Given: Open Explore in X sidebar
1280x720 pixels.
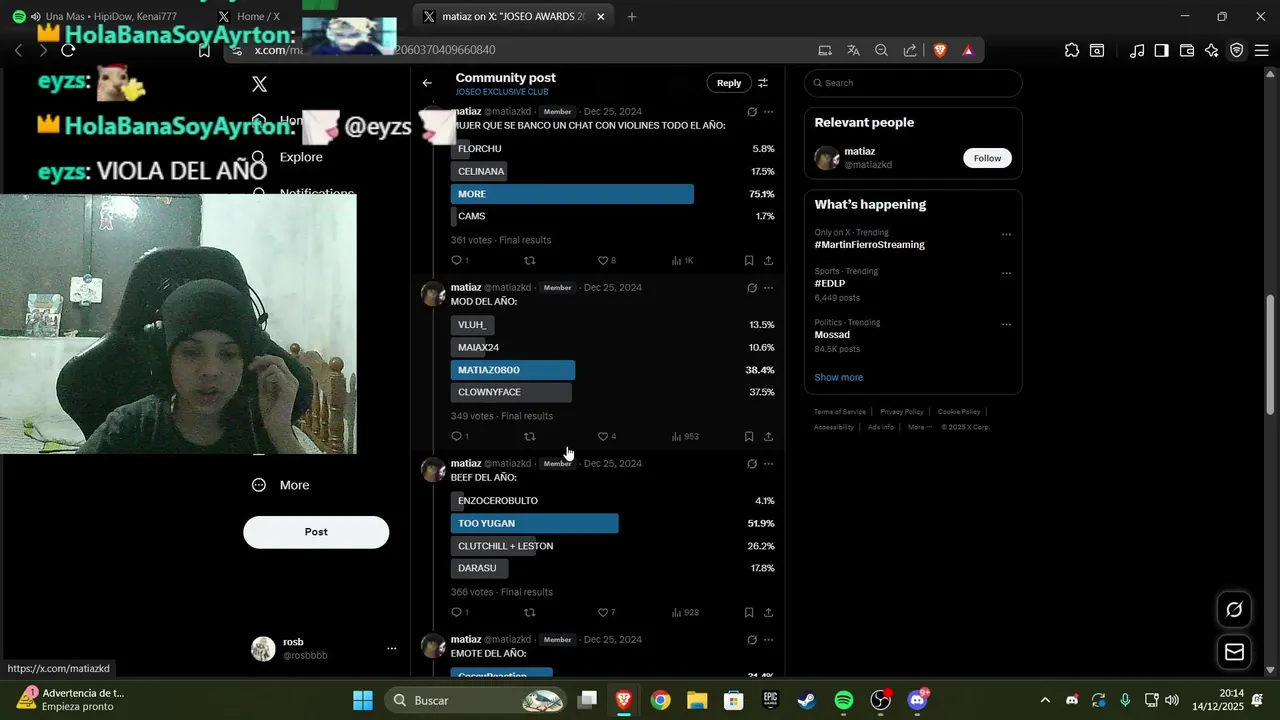Looking at the screenshot, I should [288, 157].
